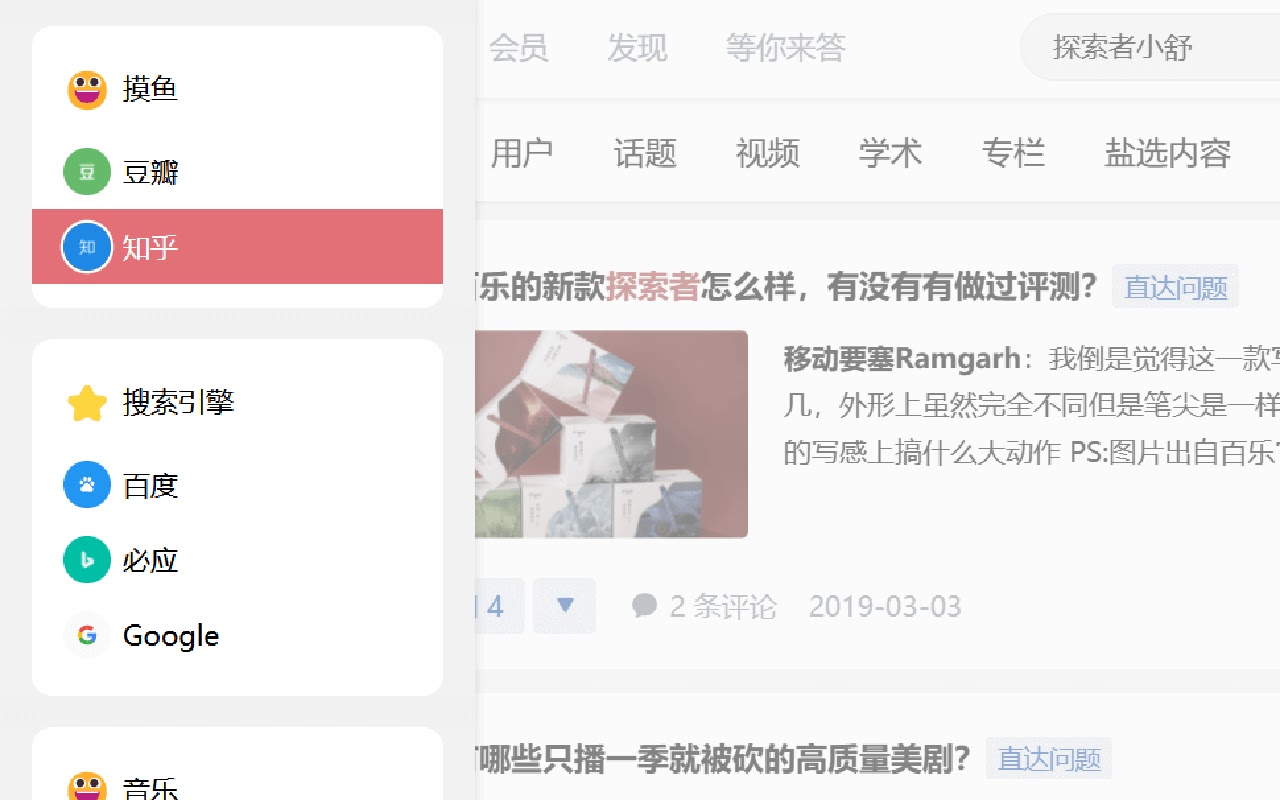Image resolution: width=1280 pixels, height=800 pixels.
Task: Click 直达问题 link beside 美剧 question
Action: [1049, 759]
